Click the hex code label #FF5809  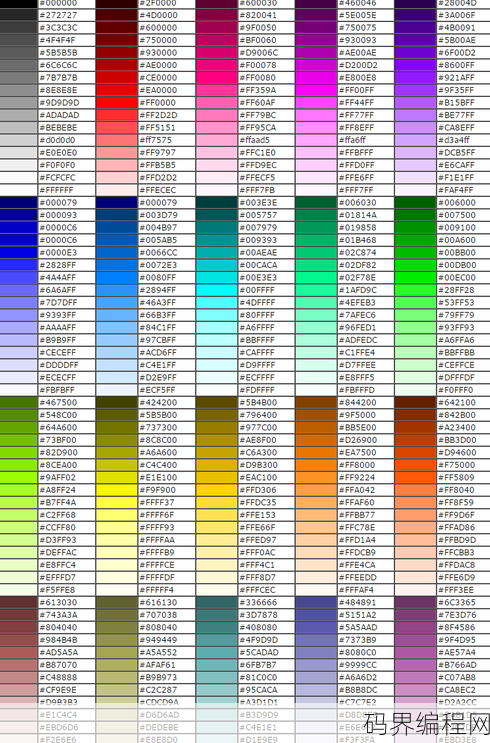pos(456,477)
